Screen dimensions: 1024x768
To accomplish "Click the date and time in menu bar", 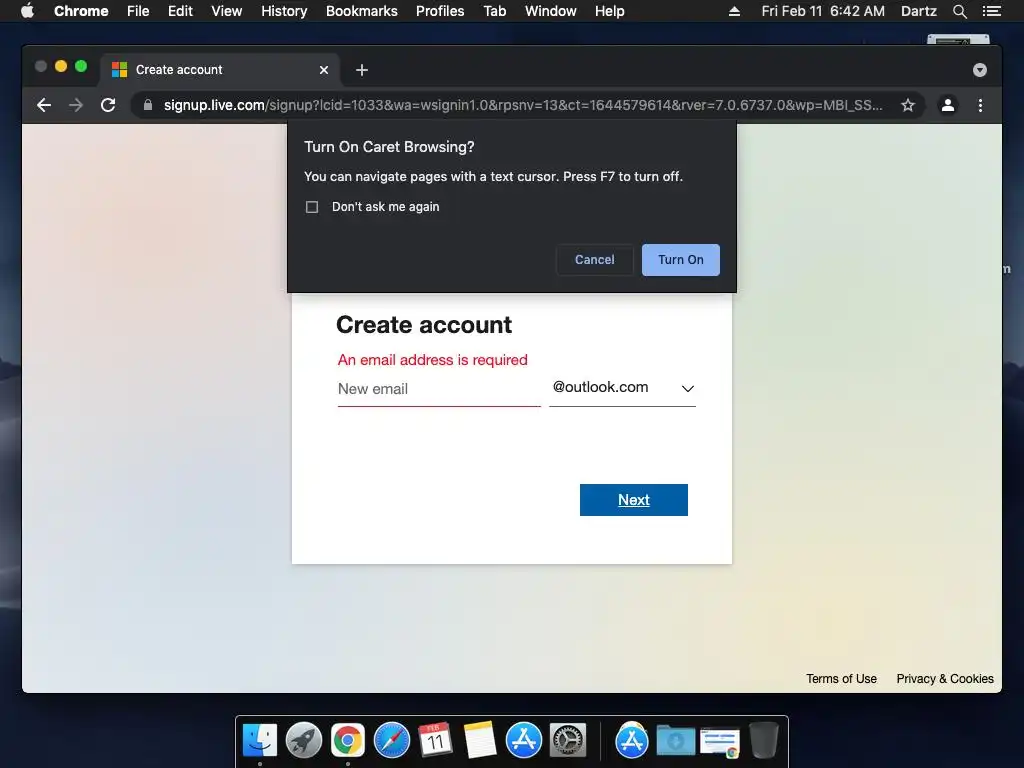I will tap(823, 11).
